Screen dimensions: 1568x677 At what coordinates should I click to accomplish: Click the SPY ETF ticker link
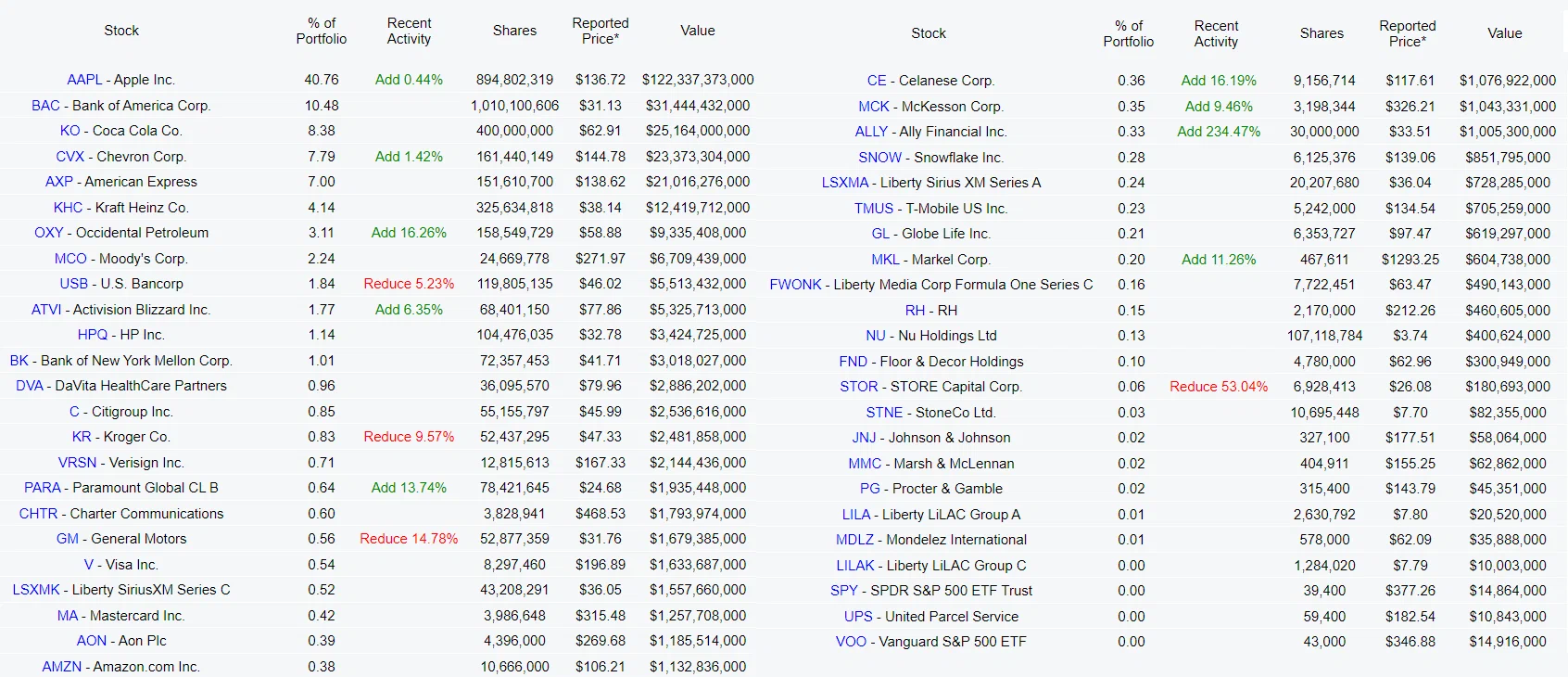(x=844, y=591)
